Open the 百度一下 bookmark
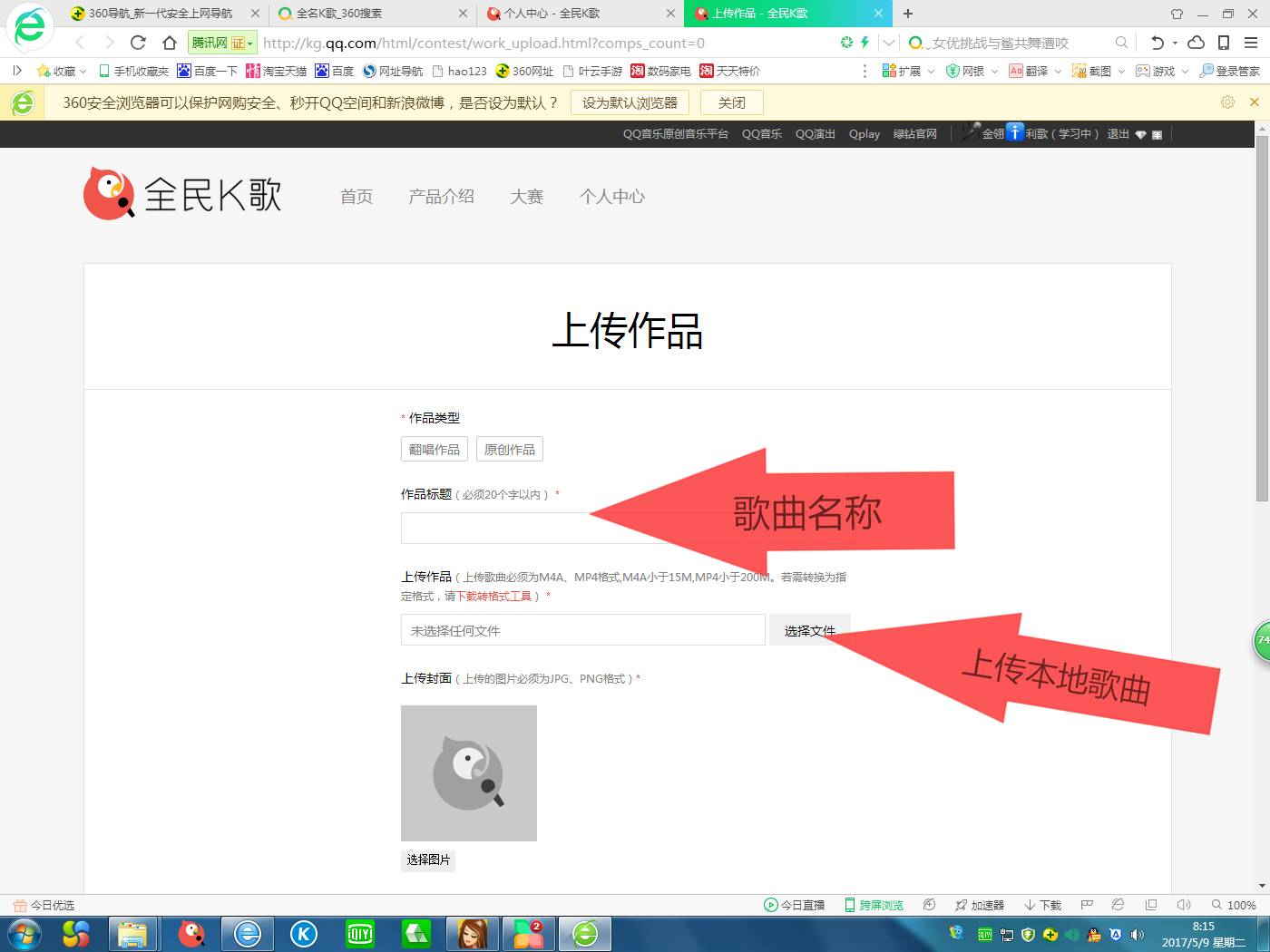Screen dimensions: 1270x952 point(208,71)
